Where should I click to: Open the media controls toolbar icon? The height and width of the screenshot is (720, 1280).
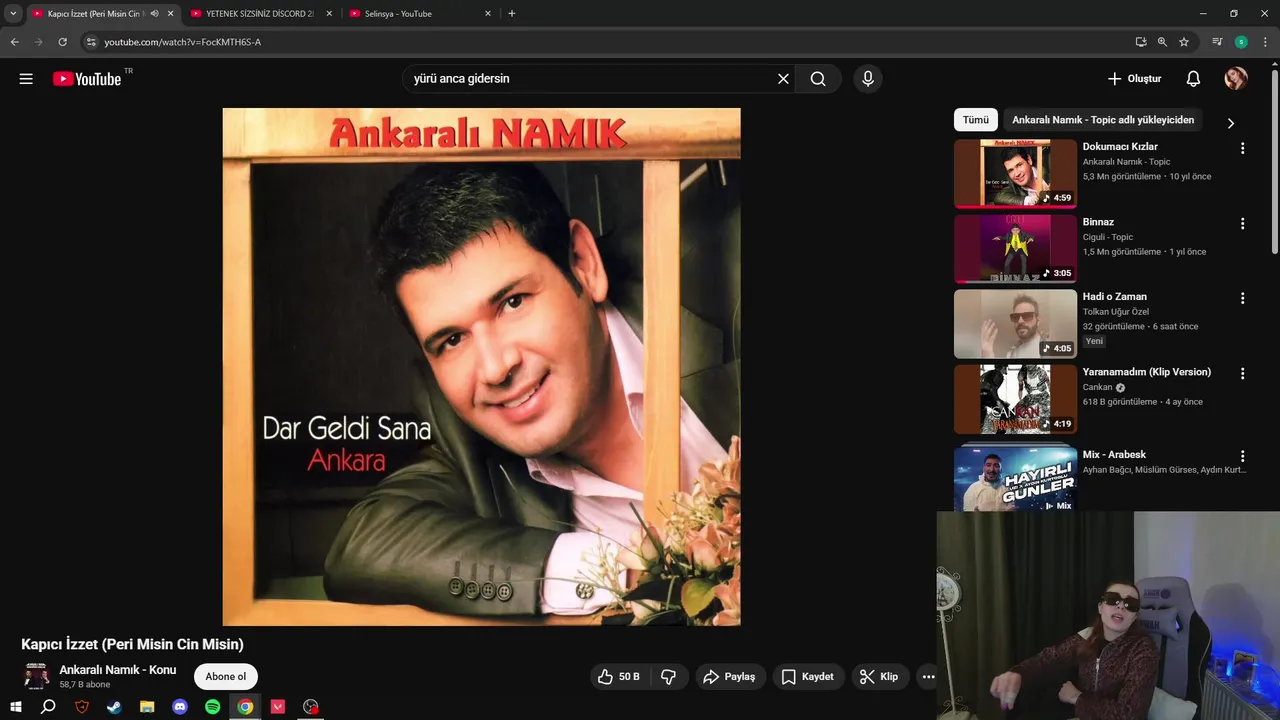(x=1217, y=42)
